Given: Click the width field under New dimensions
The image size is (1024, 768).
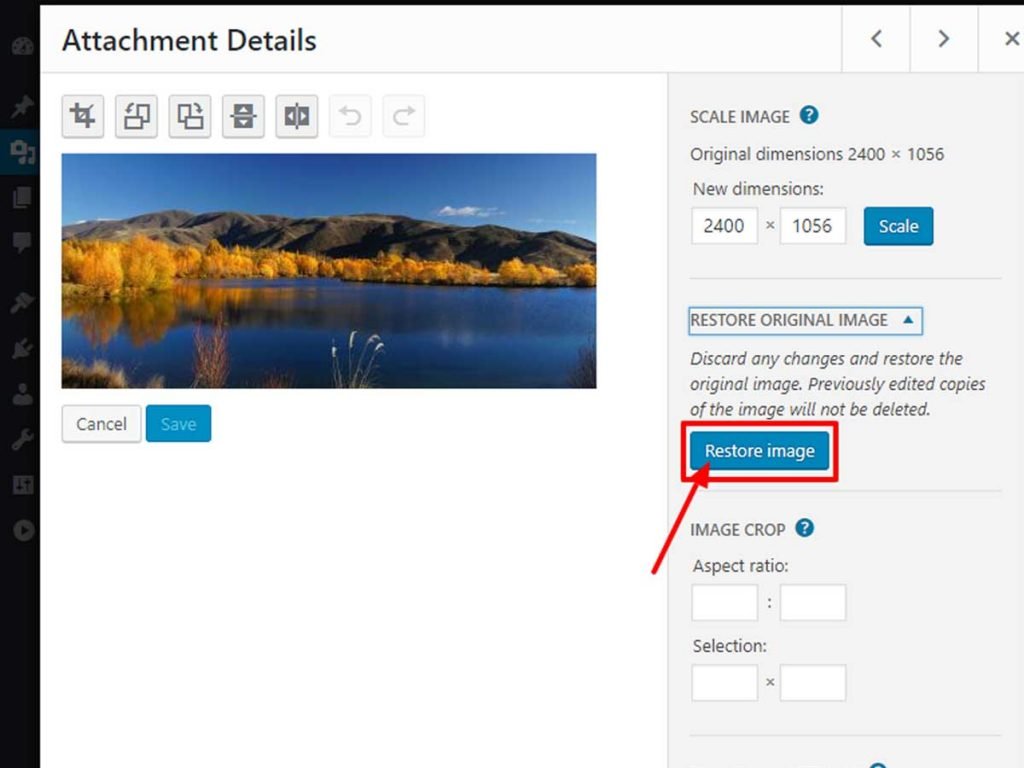Looking at the screenshot, I should tap(723, 226).
